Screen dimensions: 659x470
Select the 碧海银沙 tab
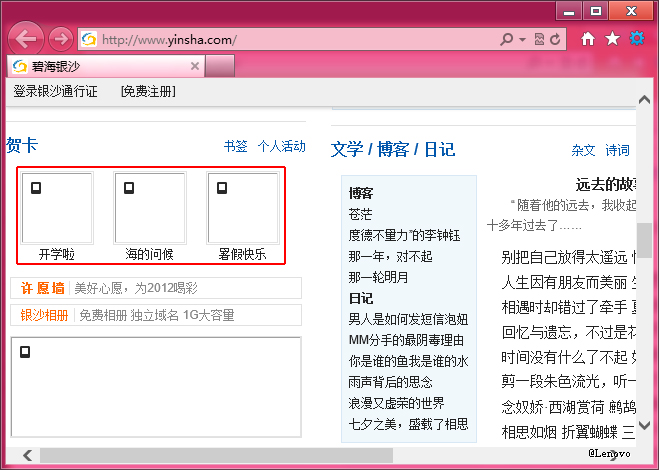[x=105, y=66]
